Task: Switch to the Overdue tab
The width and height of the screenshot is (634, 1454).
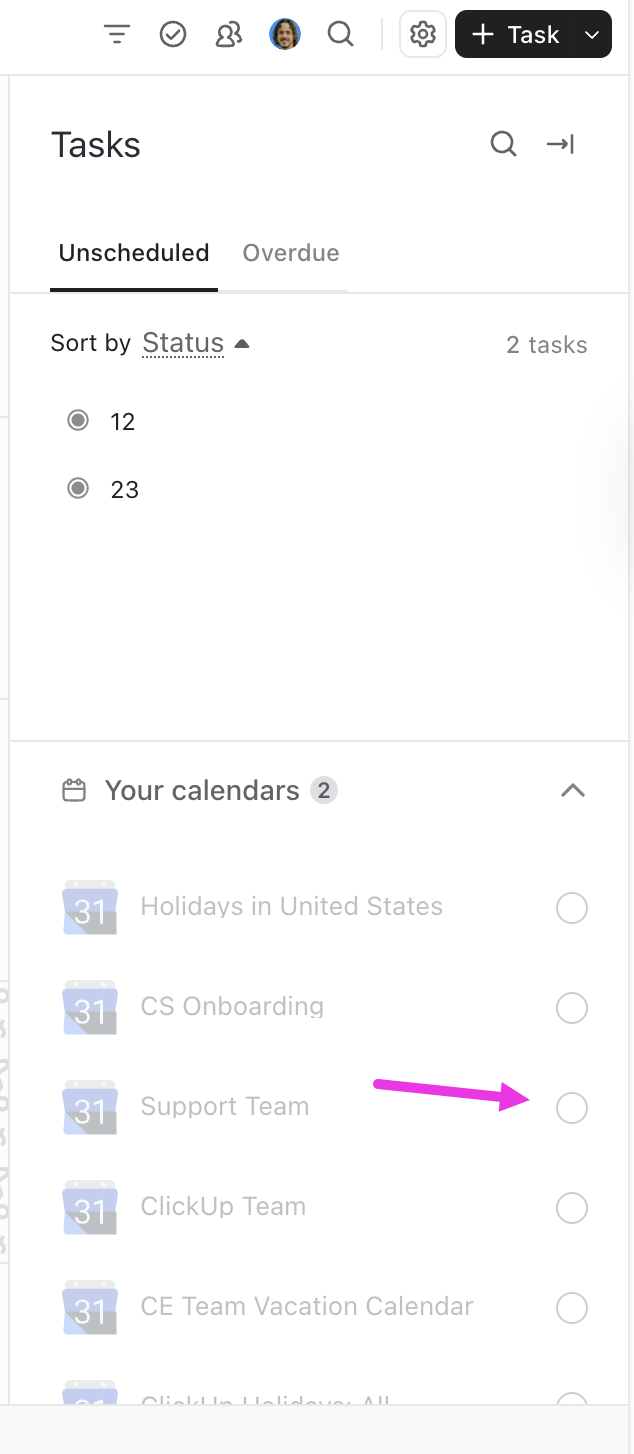Action: 291,253
